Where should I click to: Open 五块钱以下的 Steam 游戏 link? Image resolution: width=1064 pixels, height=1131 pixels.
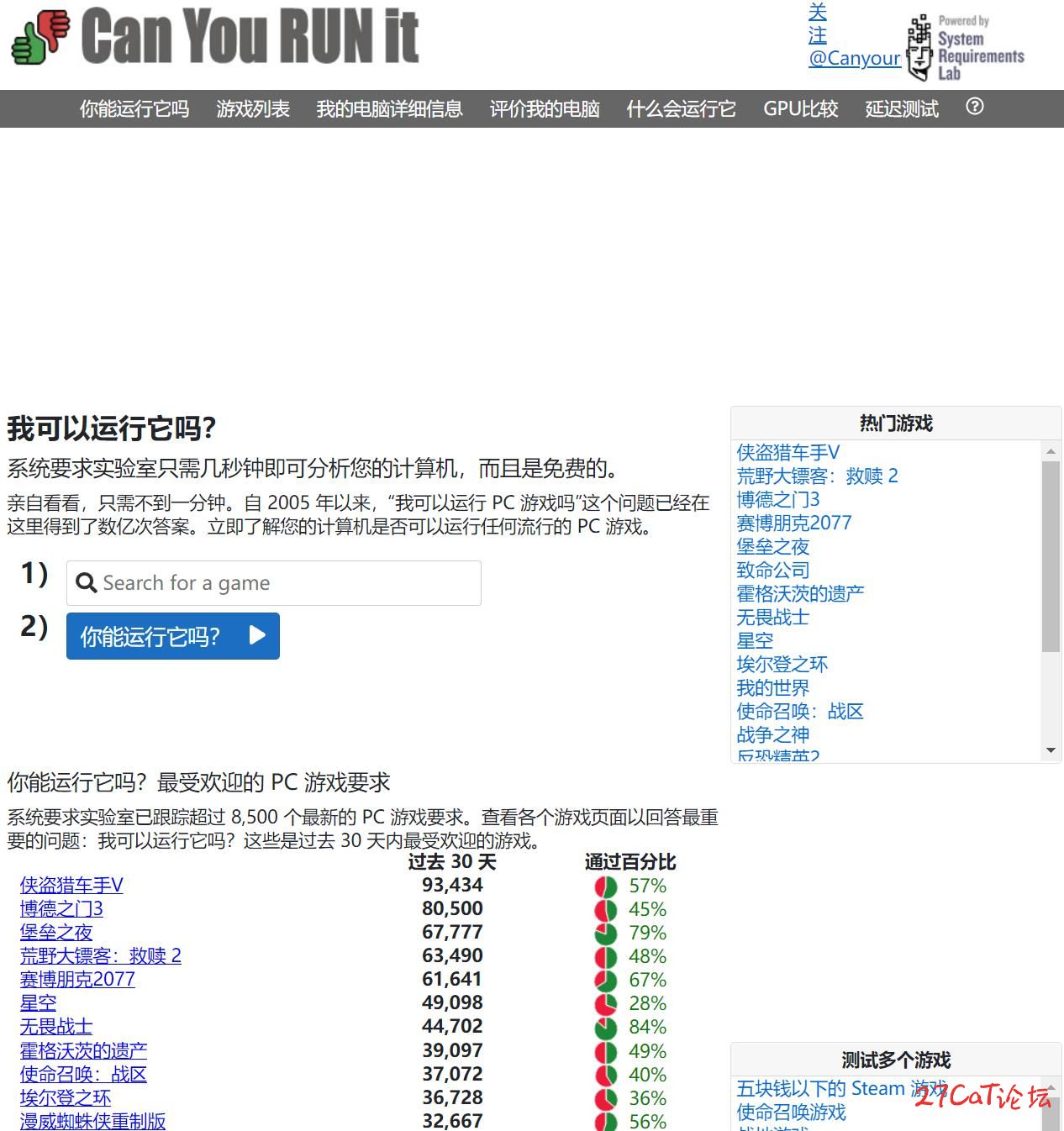(x=842, y=1088)
